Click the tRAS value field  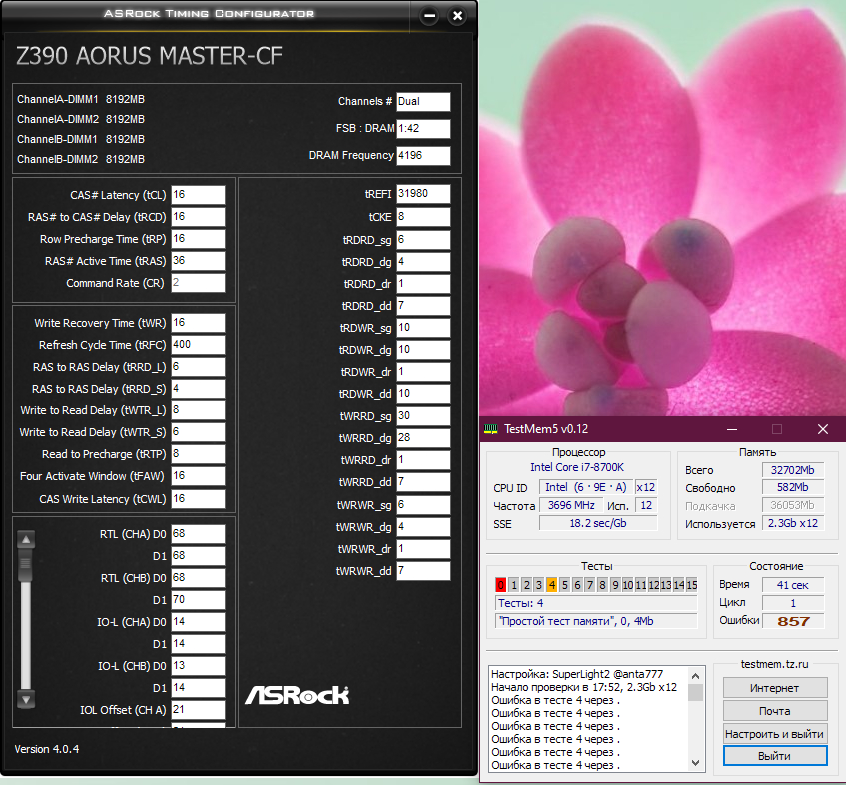pyautogui.click(x=198, y=261)
